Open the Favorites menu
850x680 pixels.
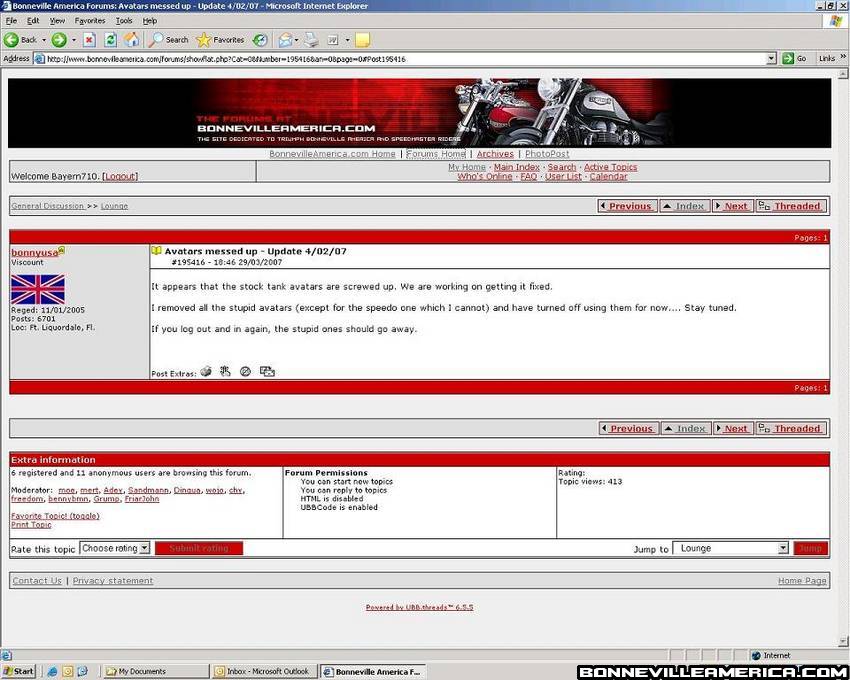click(x=90, y=21)
